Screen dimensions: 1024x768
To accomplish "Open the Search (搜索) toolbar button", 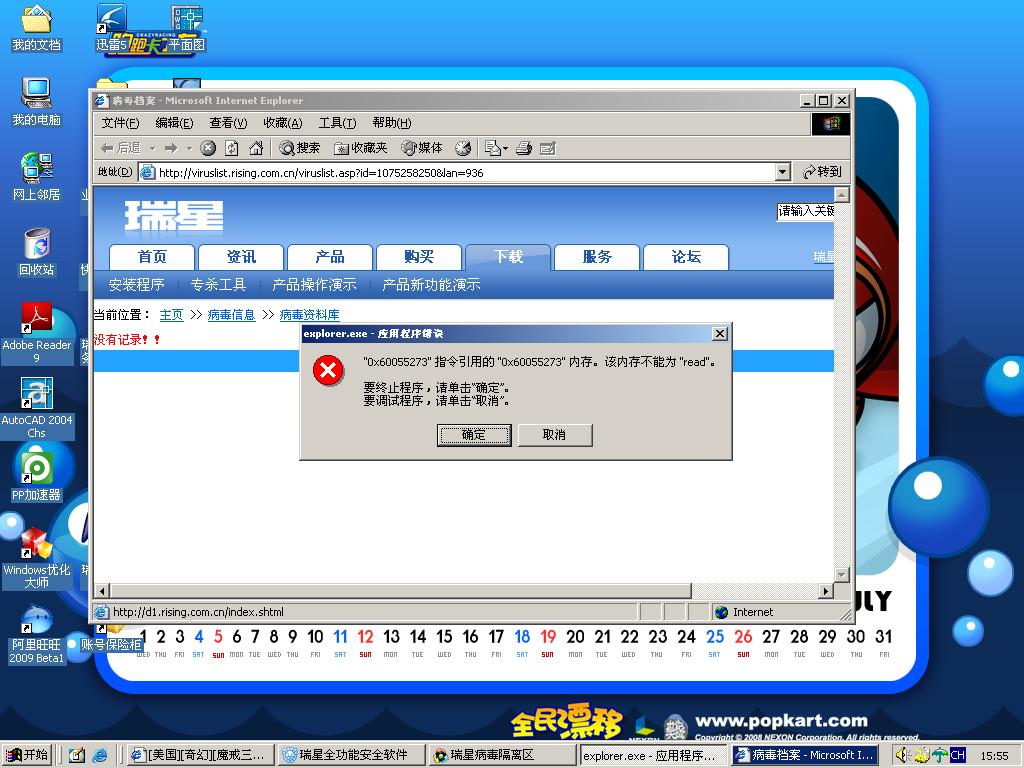I will (300, 148).
